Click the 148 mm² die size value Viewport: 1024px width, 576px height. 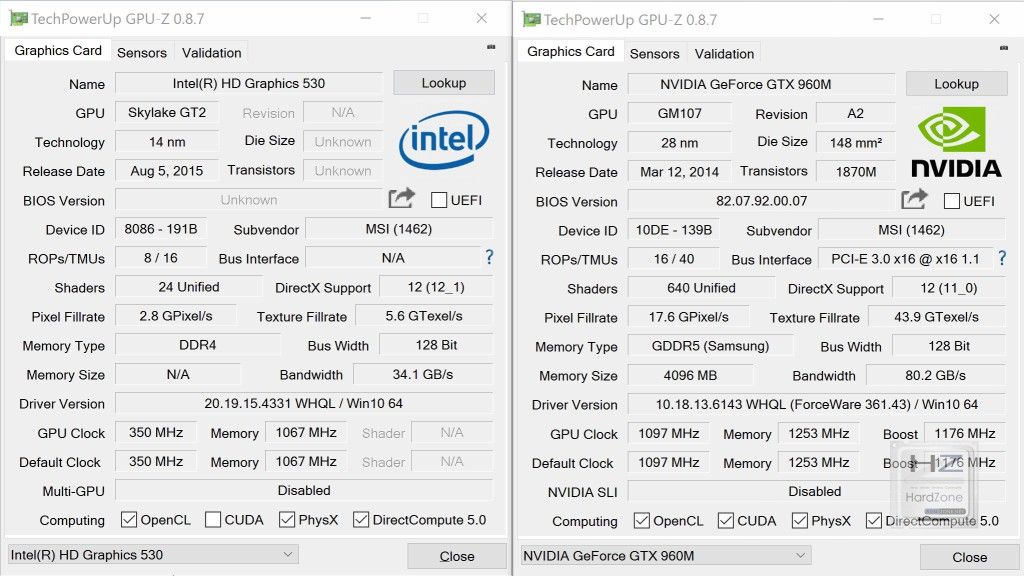(x=856, y=143)
